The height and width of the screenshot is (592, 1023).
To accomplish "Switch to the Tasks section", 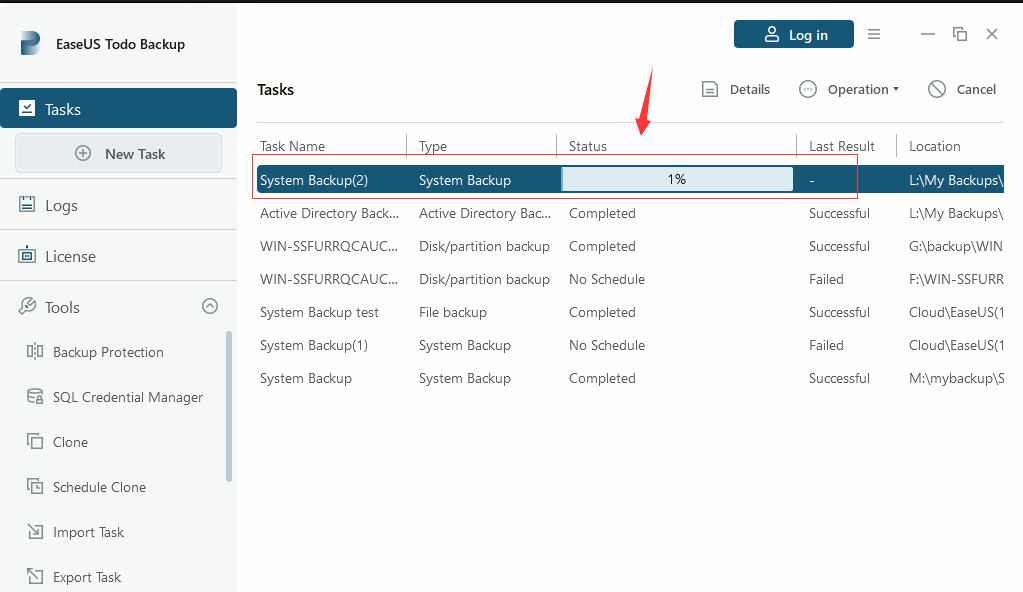I will click(64, 107).
